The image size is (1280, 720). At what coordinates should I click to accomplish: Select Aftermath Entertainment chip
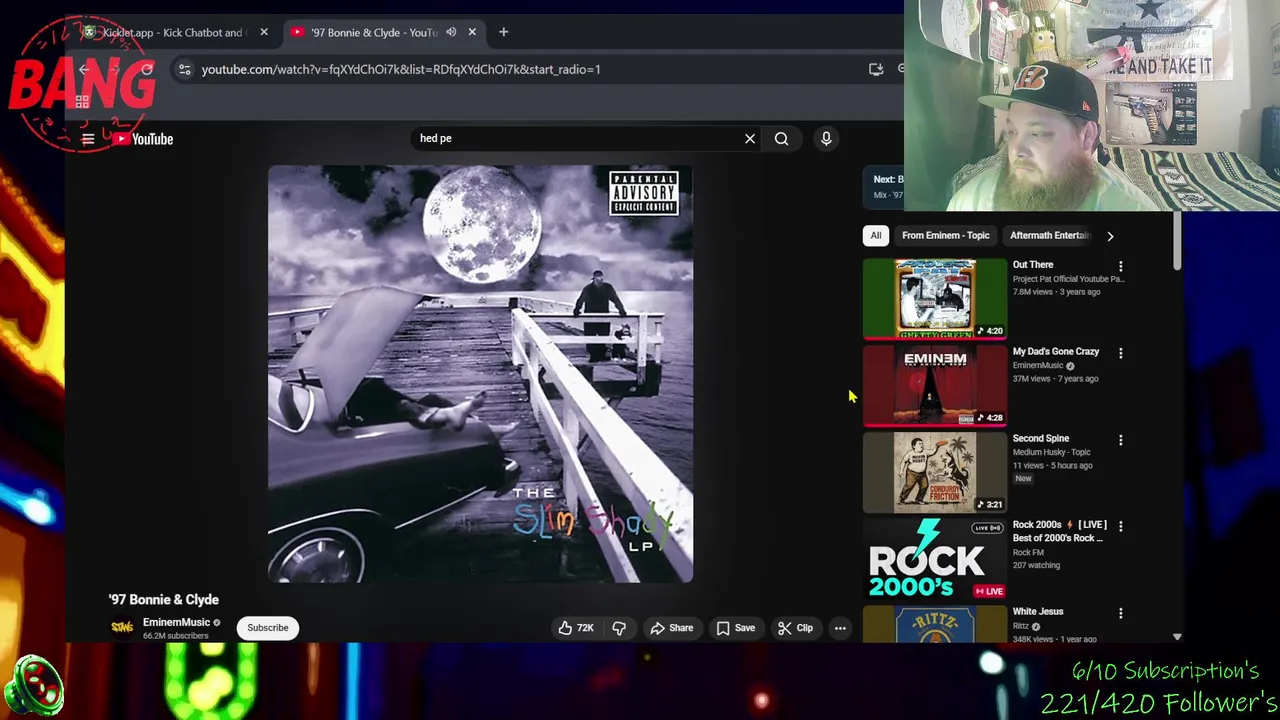1049,236
